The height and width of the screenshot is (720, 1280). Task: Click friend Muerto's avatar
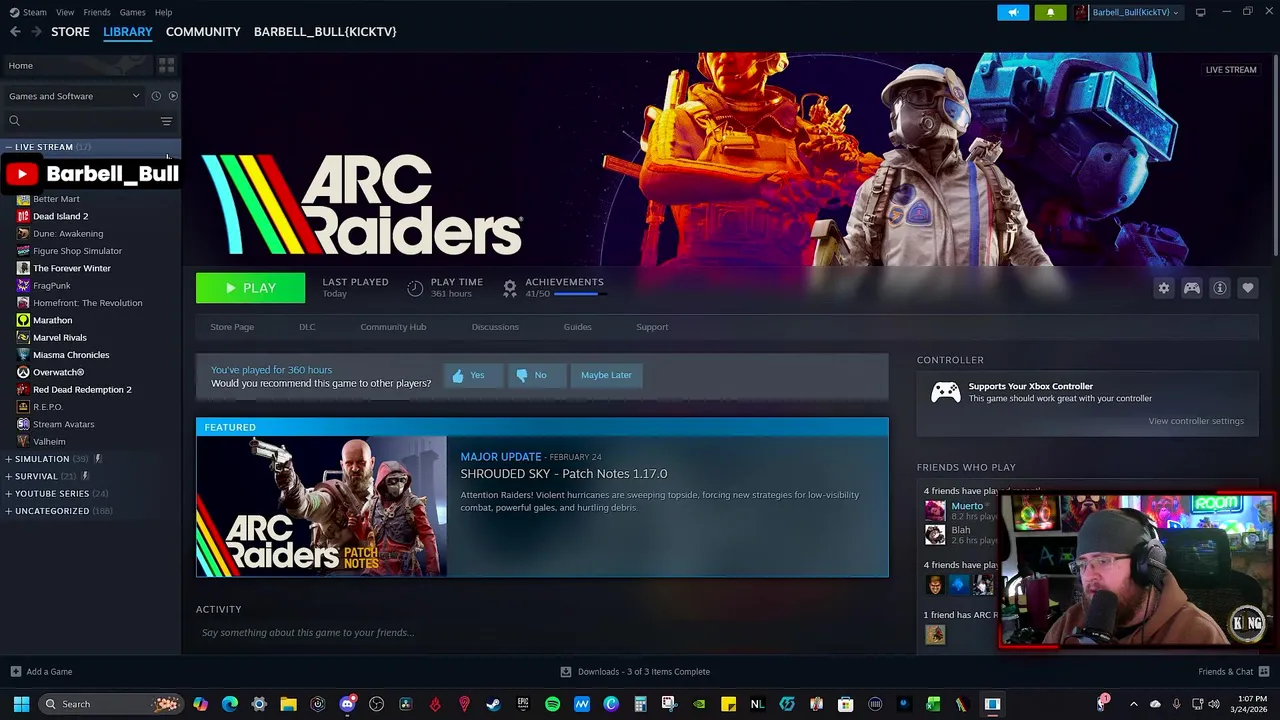pos(935,511)
